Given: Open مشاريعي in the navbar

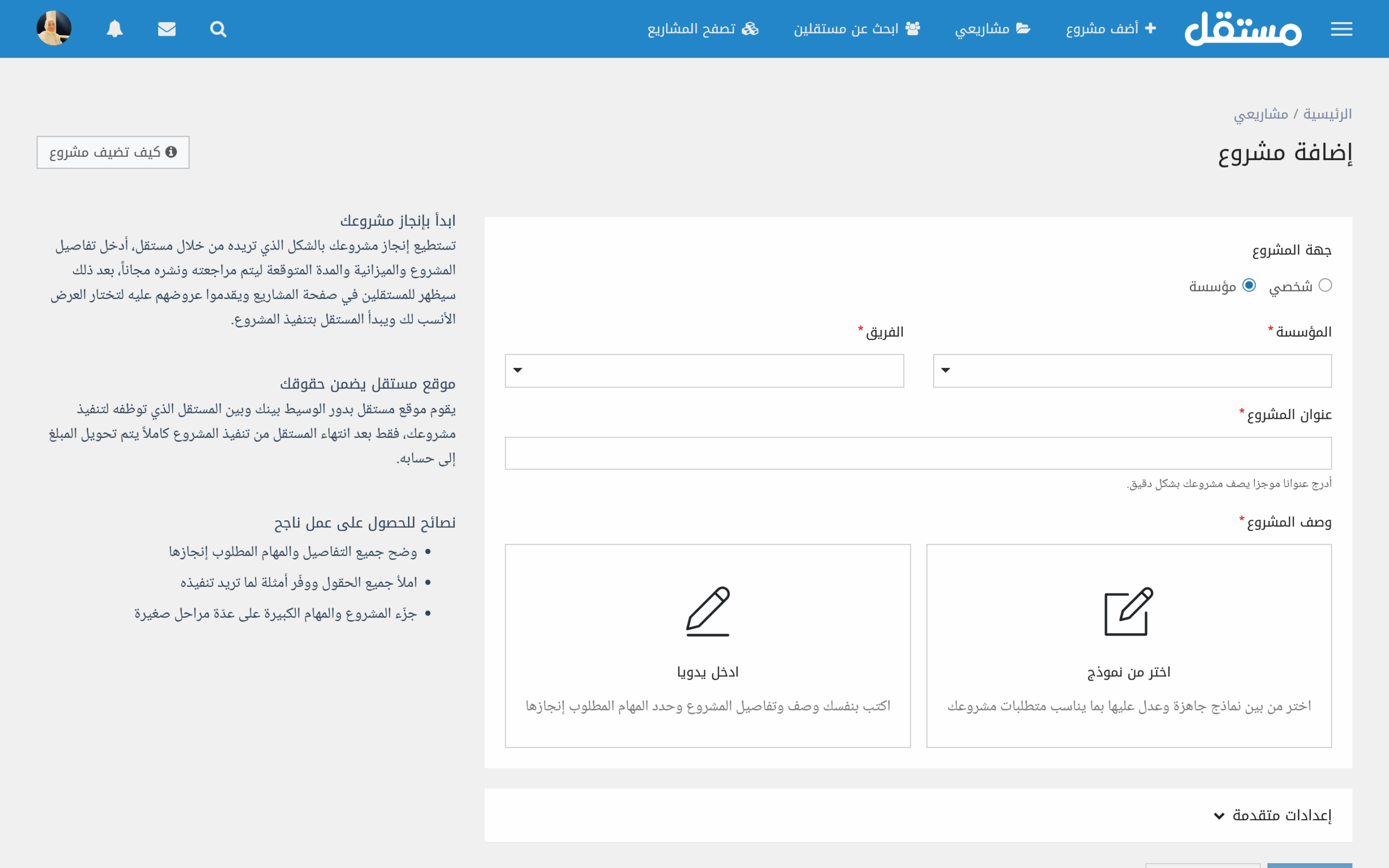Looking at the screenshot, I should pyautogui.click(x=992, y=28).
